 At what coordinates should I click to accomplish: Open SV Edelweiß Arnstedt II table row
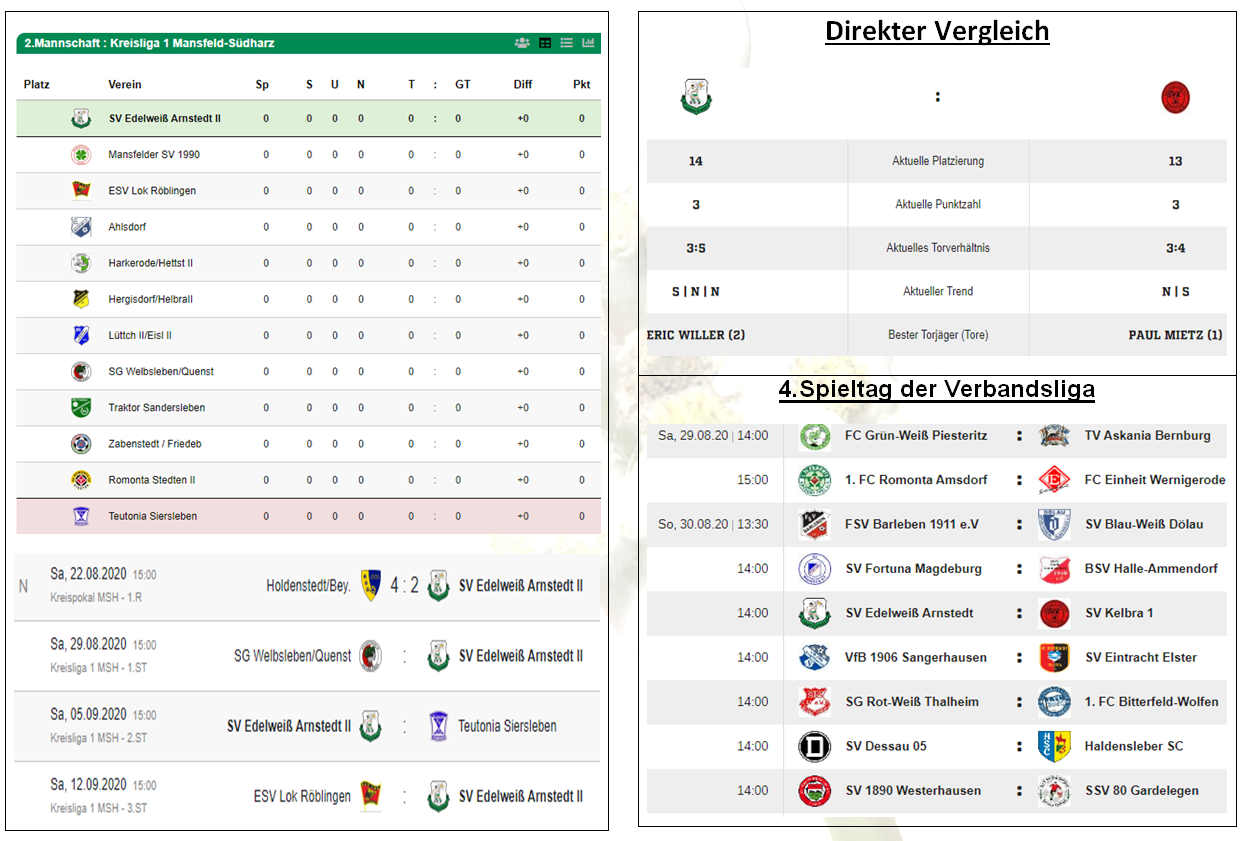tap(309, 119)
